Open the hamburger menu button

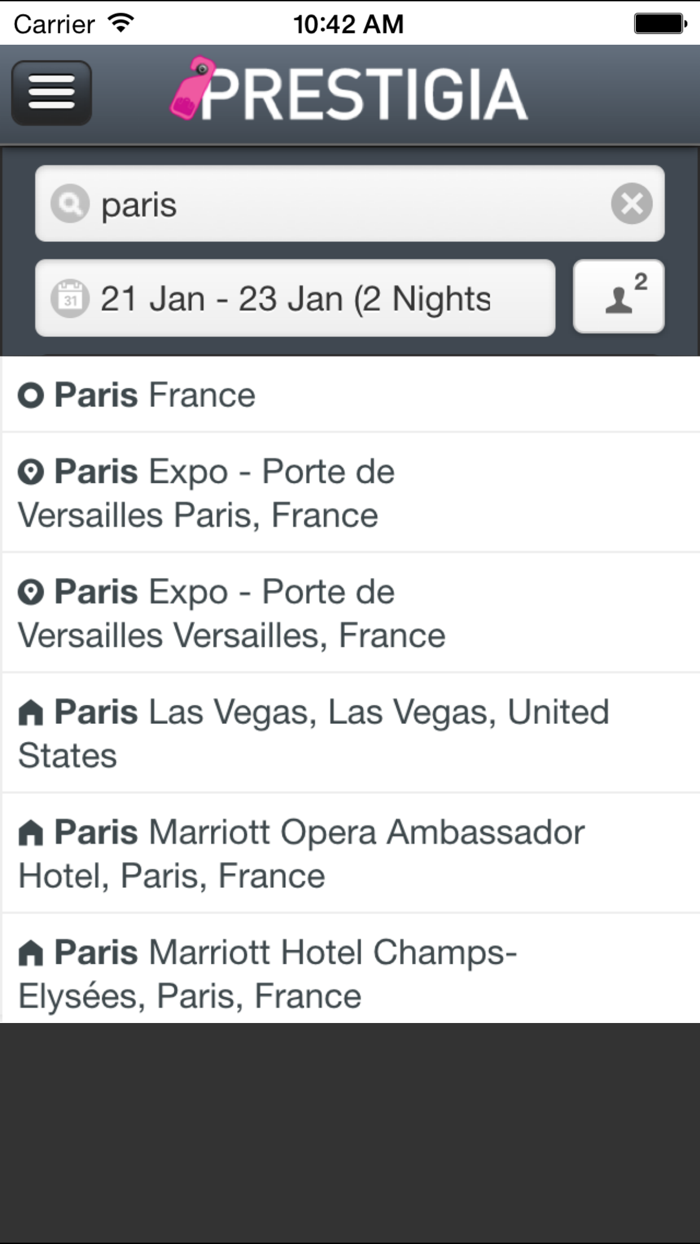click(51, 93)
